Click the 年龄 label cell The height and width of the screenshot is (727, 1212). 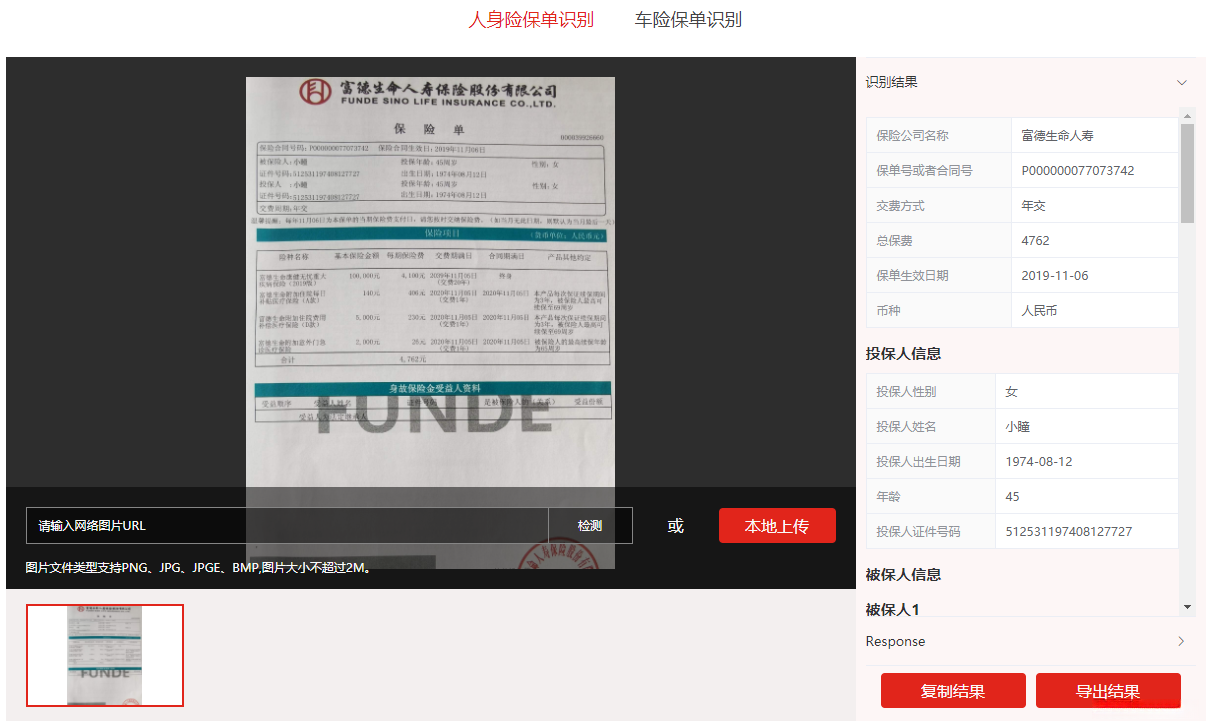pyautogui.click(x=931, y=496)
